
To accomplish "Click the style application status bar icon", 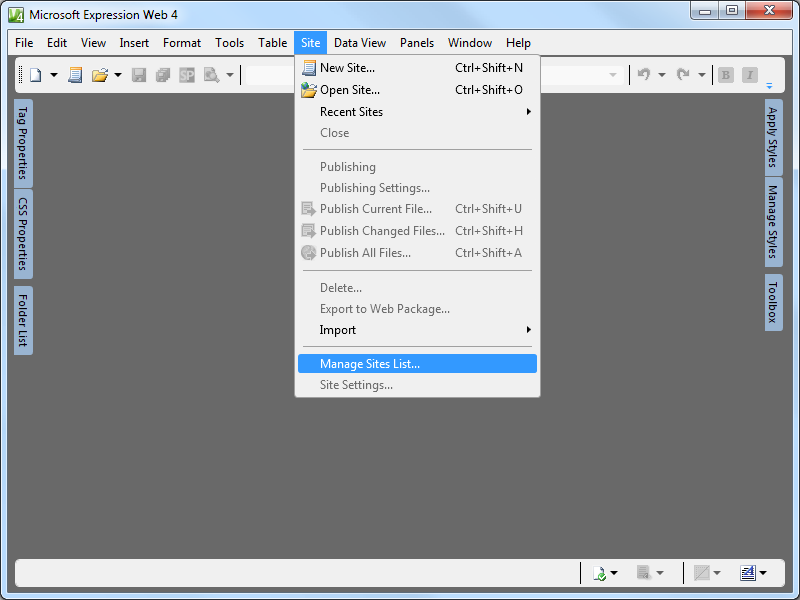I will (x=748, y=573).
